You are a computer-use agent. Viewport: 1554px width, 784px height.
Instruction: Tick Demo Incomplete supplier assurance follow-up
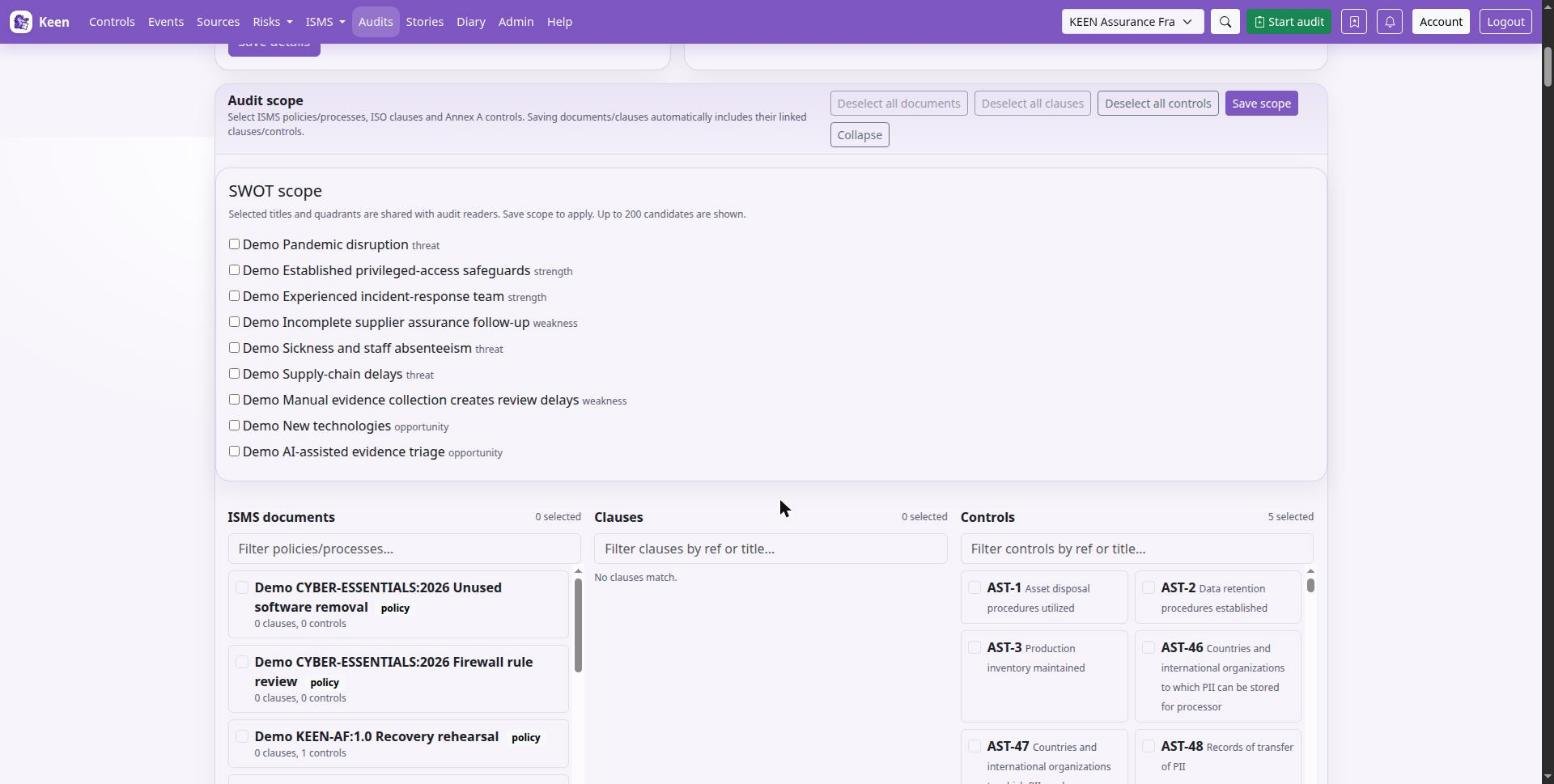234,322
